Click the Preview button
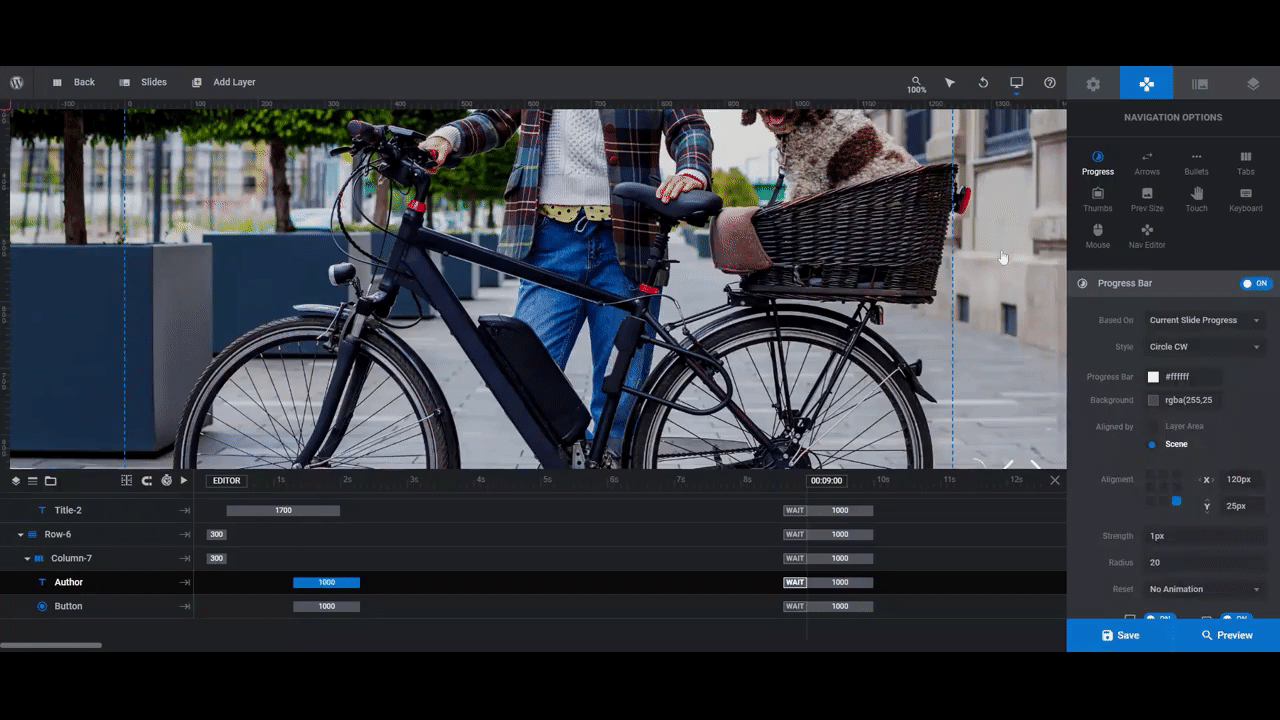This screenshot has width=1280, height=720. pyautogui.click(x=1226, y=635)
